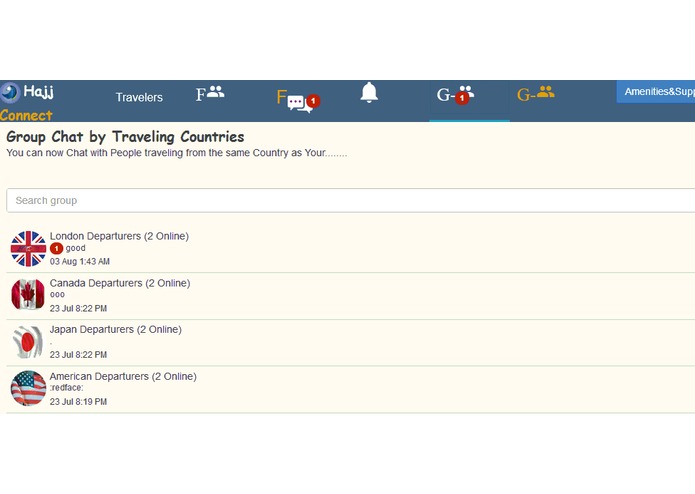Click the unread badge under London Departurers
The height and width of the screenshot is (494, 695).
pyautogui.click(x=56, y=249)
